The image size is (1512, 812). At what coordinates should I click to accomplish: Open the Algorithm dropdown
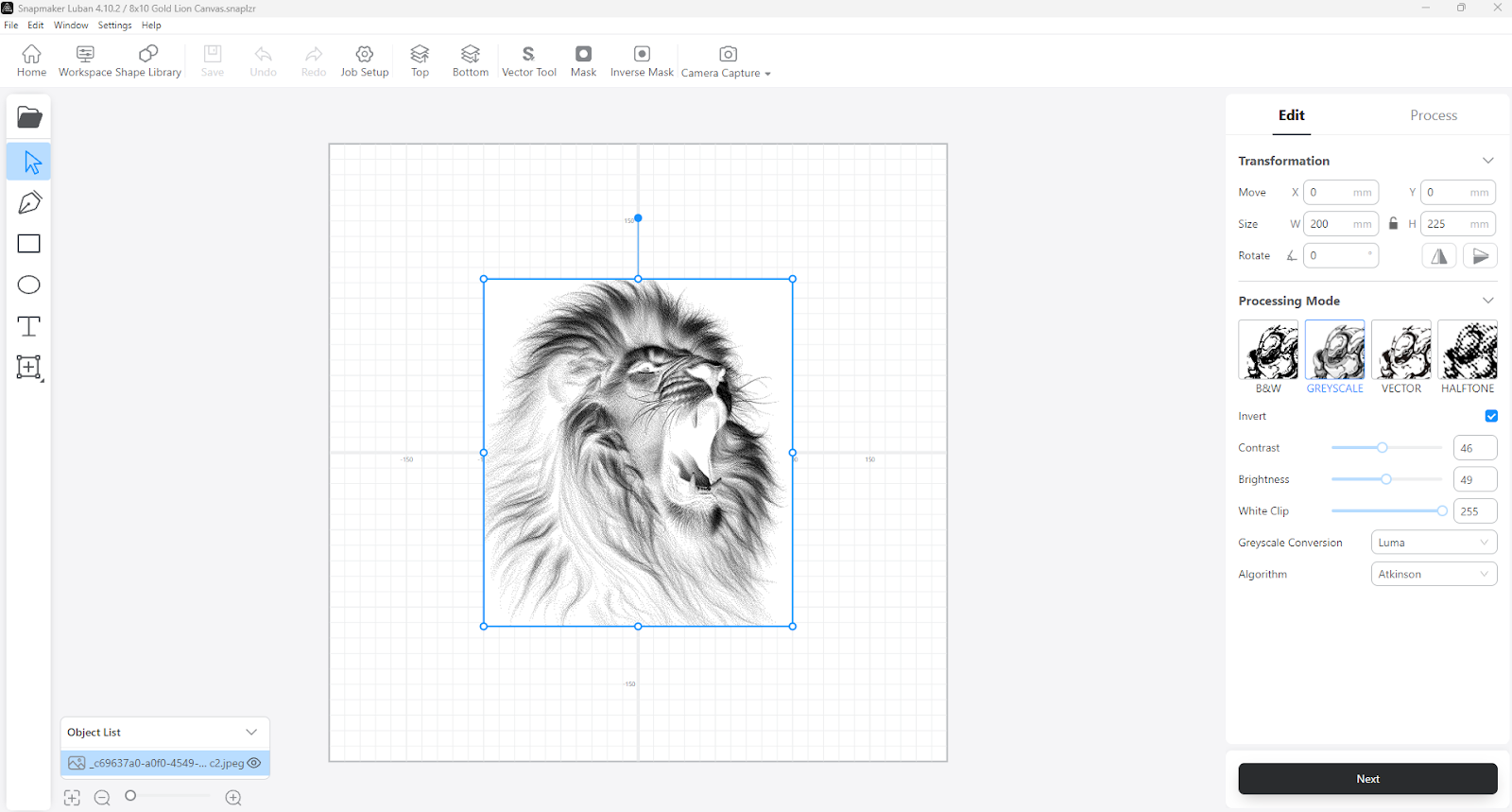click(x=1434, y=574)
